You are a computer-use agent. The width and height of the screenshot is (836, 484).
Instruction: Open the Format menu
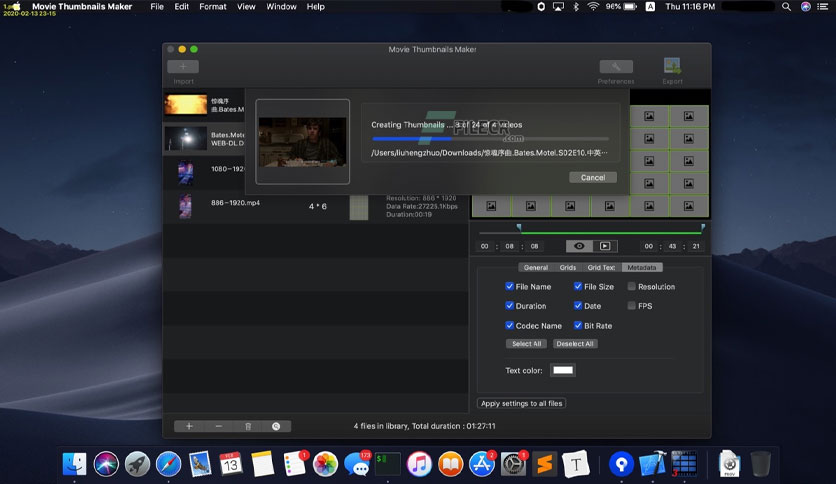pos(213,6)
